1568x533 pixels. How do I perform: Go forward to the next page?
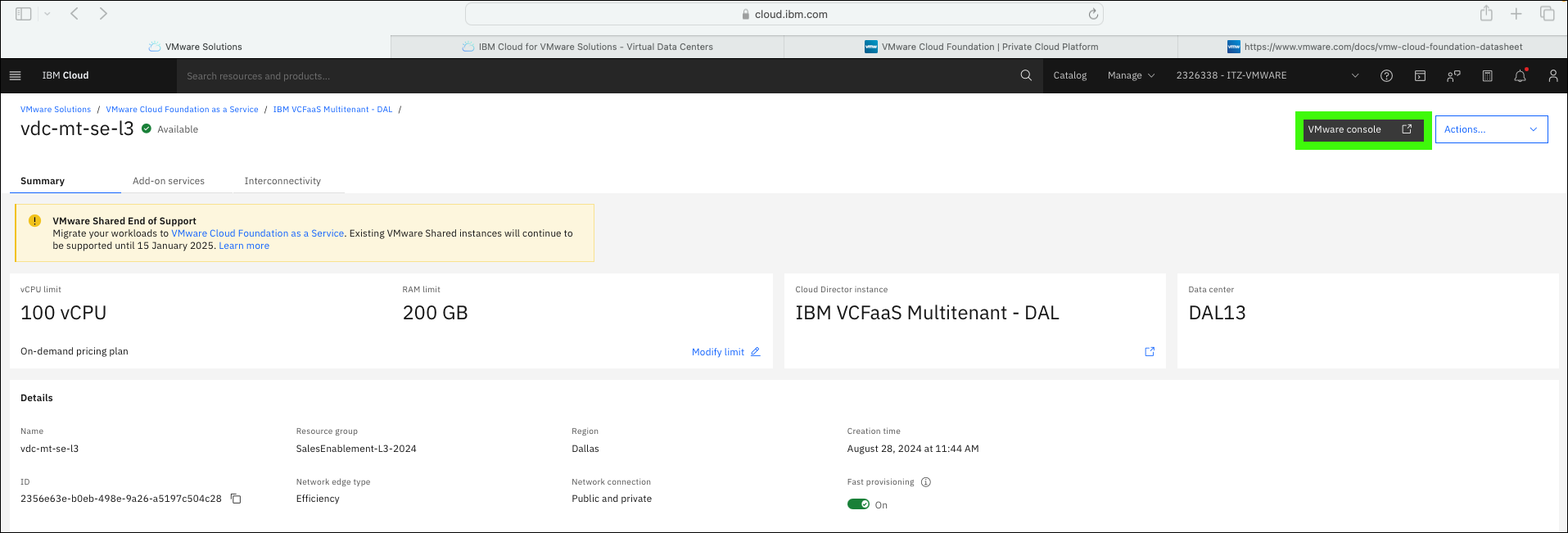[103, 14]
